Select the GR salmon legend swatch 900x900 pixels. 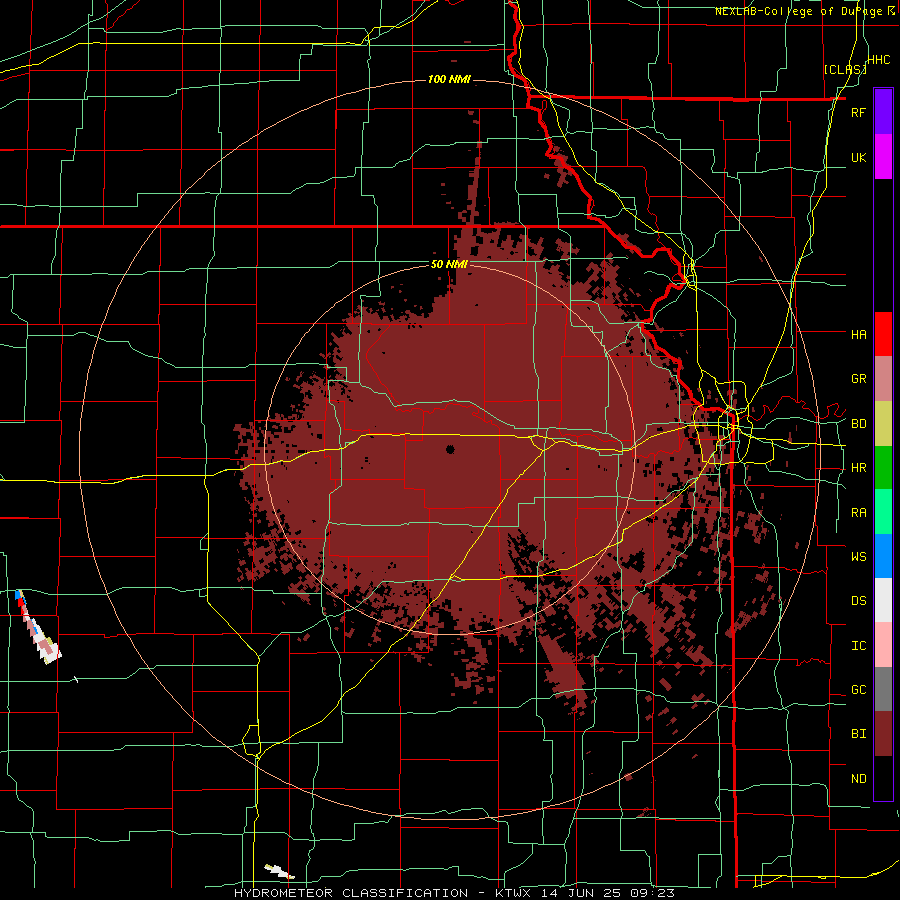coord(883,379)
